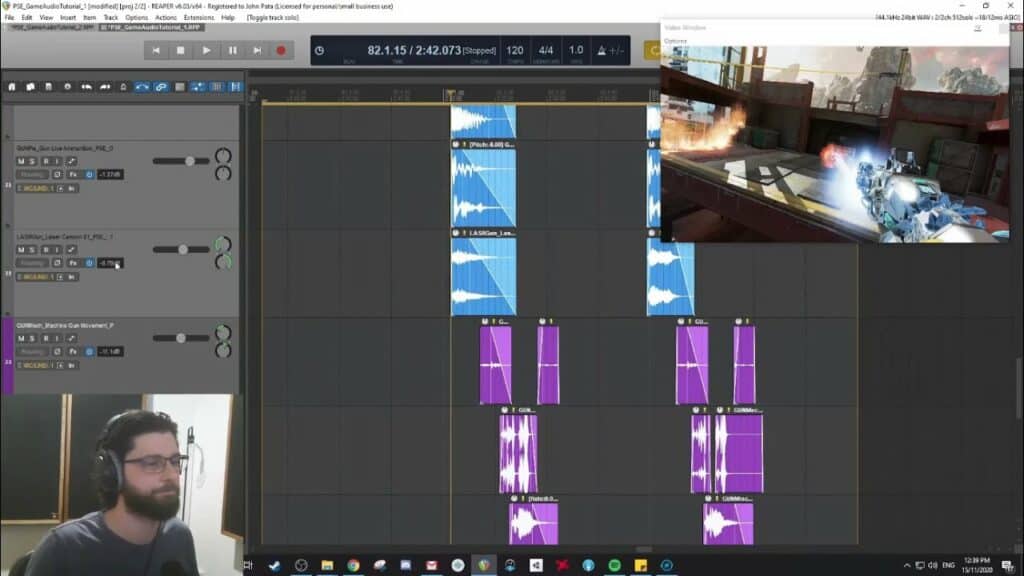The image size is (1024, 576).
Task: Open the FX chain on the GUNMech track
Action: click(x=73, y=351)
